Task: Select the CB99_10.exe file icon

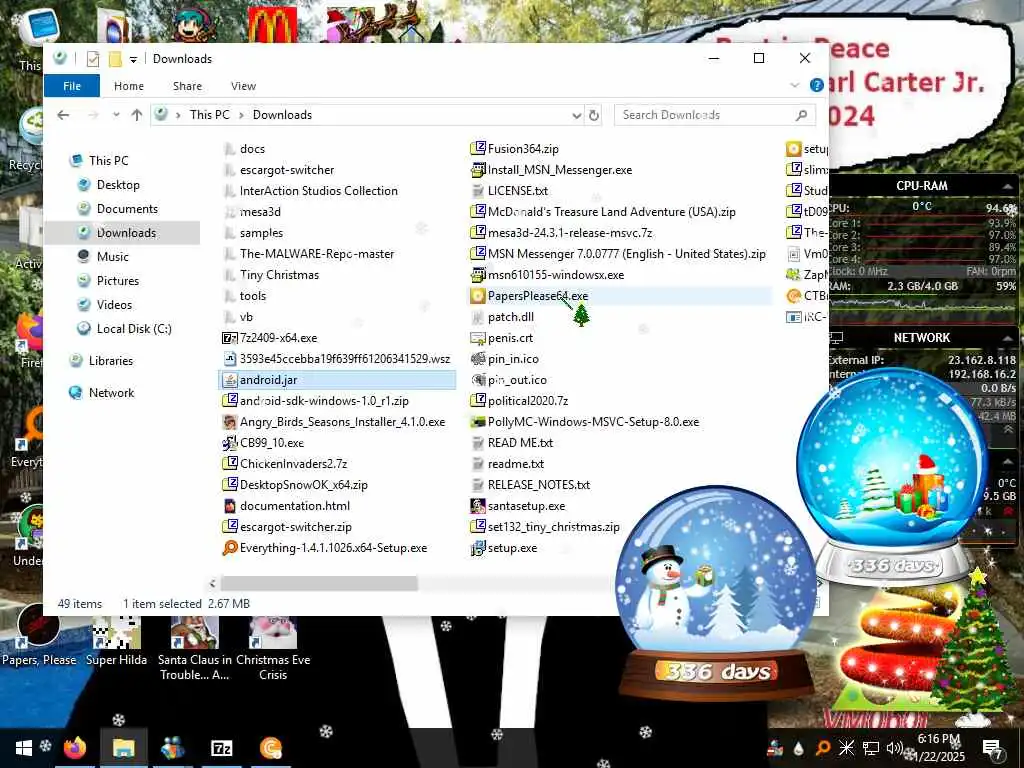Action: coord(230,443)
